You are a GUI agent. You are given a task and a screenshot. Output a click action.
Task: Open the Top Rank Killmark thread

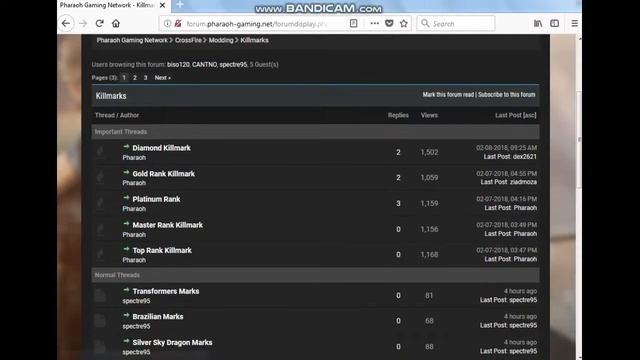point(162,250)
